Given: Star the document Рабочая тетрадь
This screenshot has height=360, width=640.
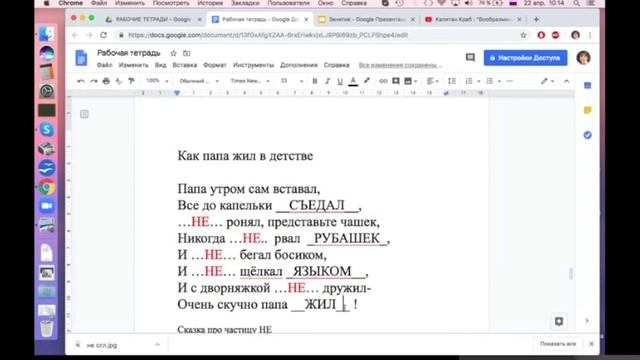Looking at the screenshot, I should [x=173, y=53].
